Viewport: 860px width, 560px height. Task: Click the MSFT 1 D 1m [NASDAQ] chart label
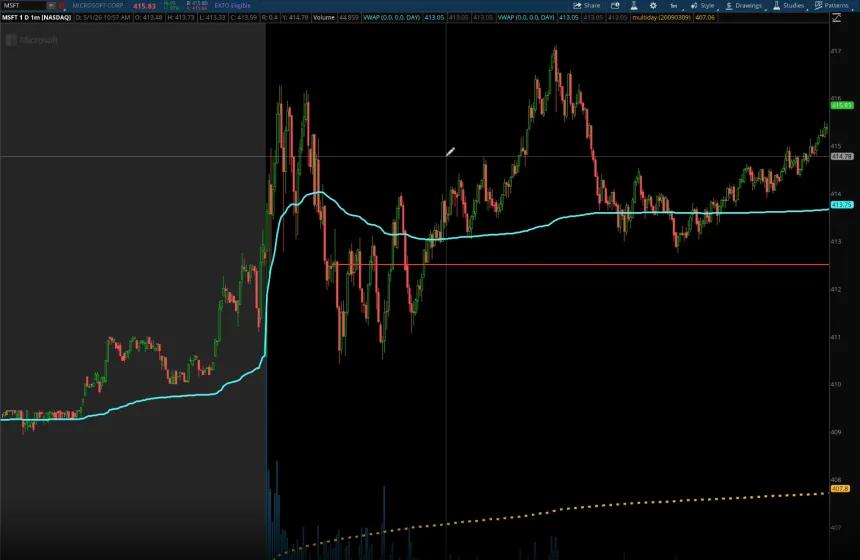click(37, 18)
